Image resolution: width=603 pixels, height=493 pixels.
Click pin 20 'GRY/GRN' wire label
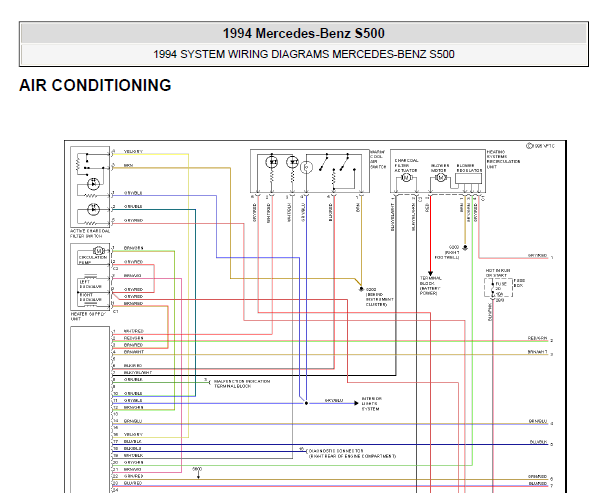tap(133, 462)
